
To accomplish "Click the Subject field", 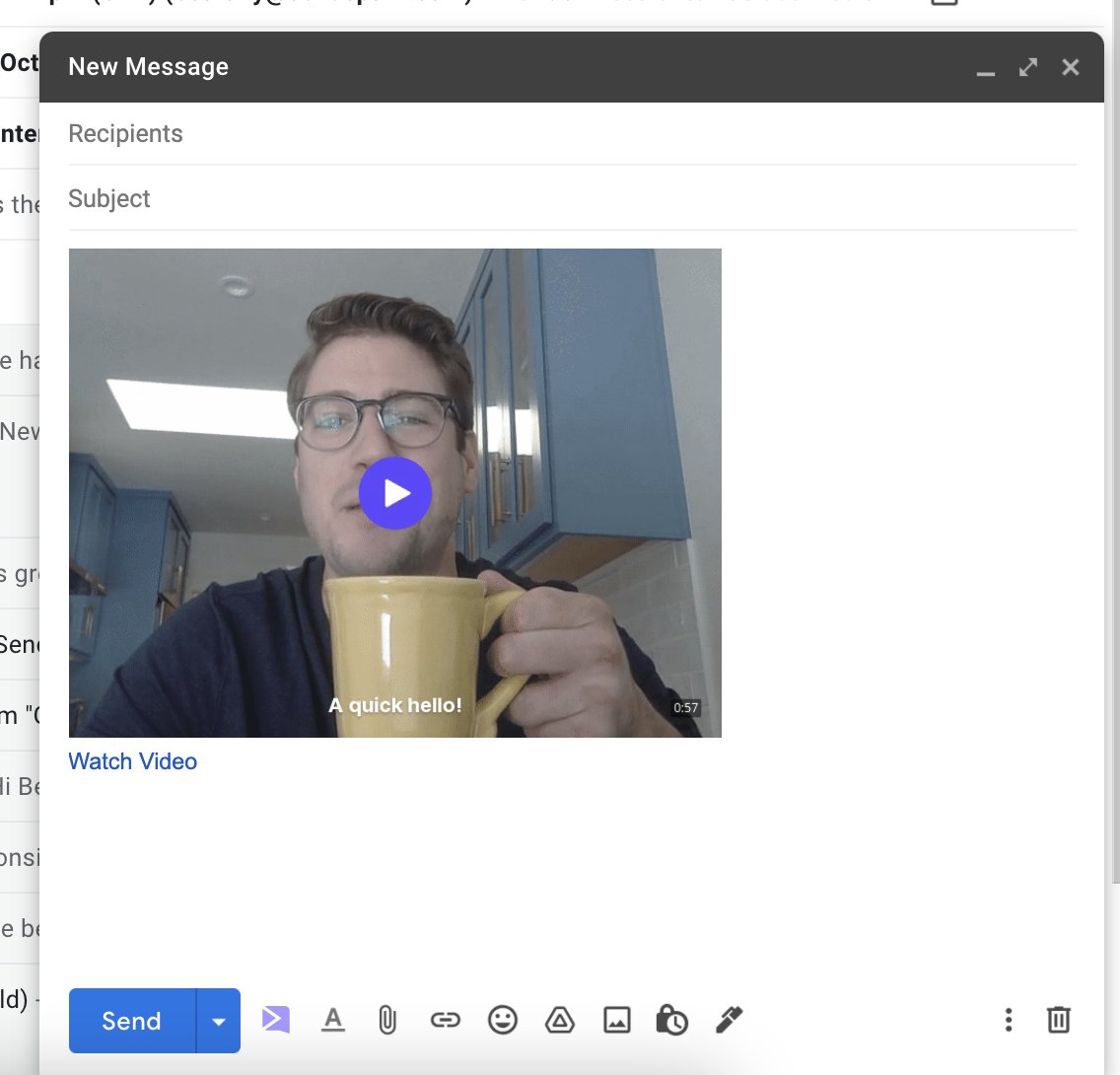I will coord(572,198).
